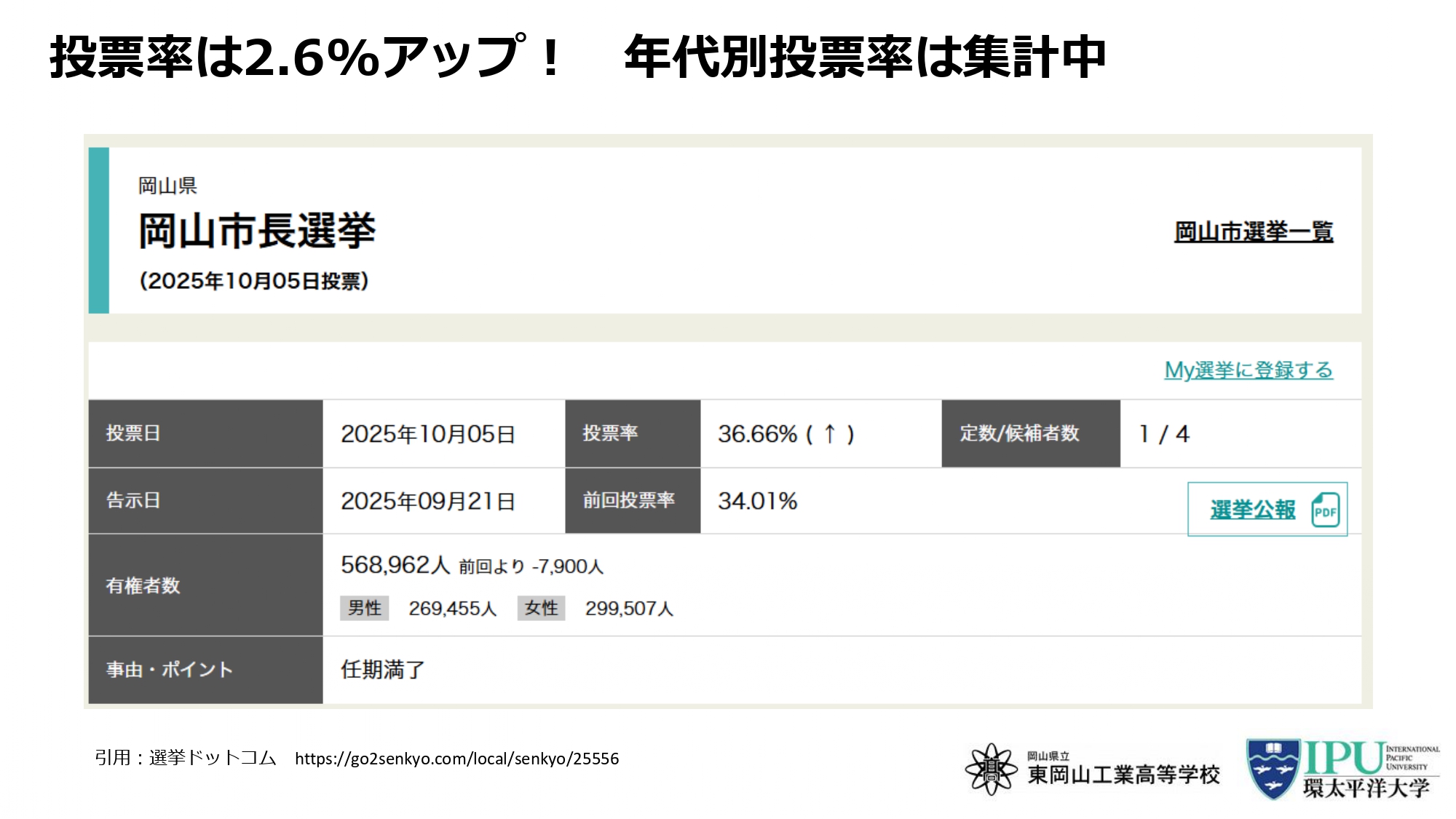The width and height of the screenshot is (1456, 819).
Task: Click the upward arrow next to 36.66%
Action: tap(829, 434)
